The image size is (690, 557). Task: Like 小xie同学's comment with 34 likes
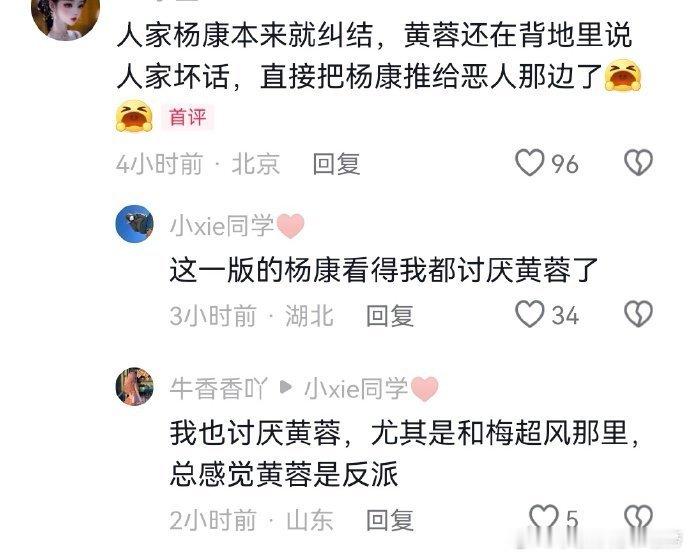point(530,314)
